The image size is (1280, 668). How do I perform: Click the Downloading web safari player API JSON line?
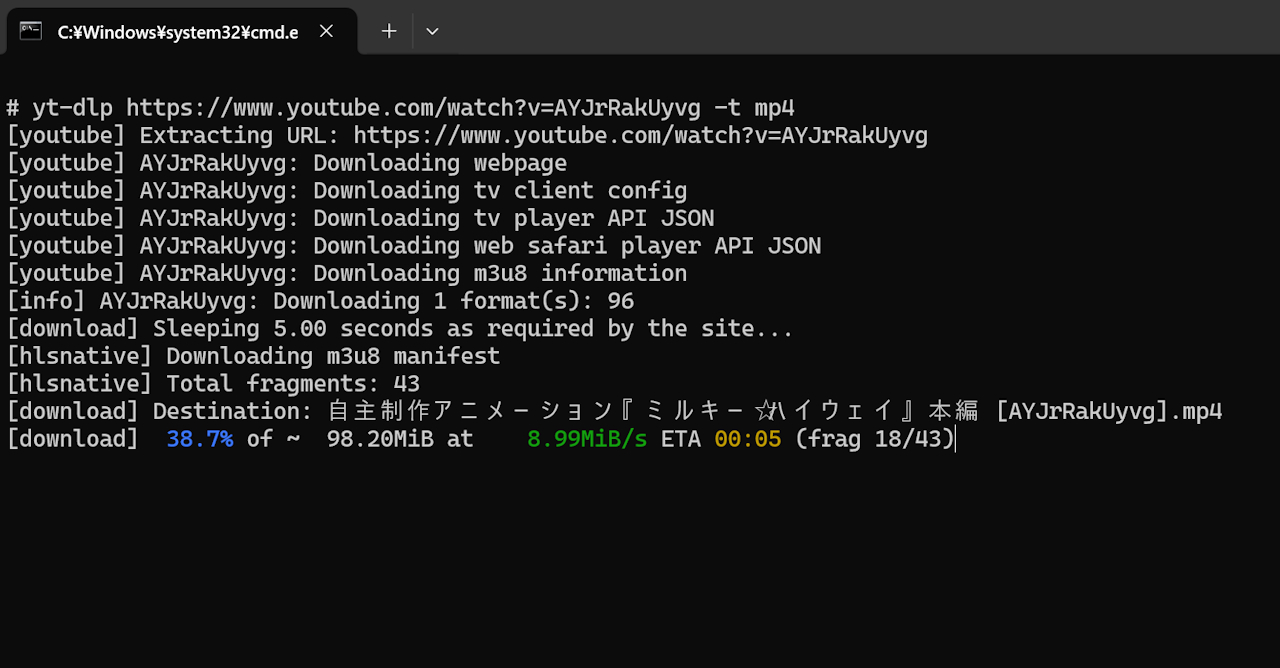567,246
